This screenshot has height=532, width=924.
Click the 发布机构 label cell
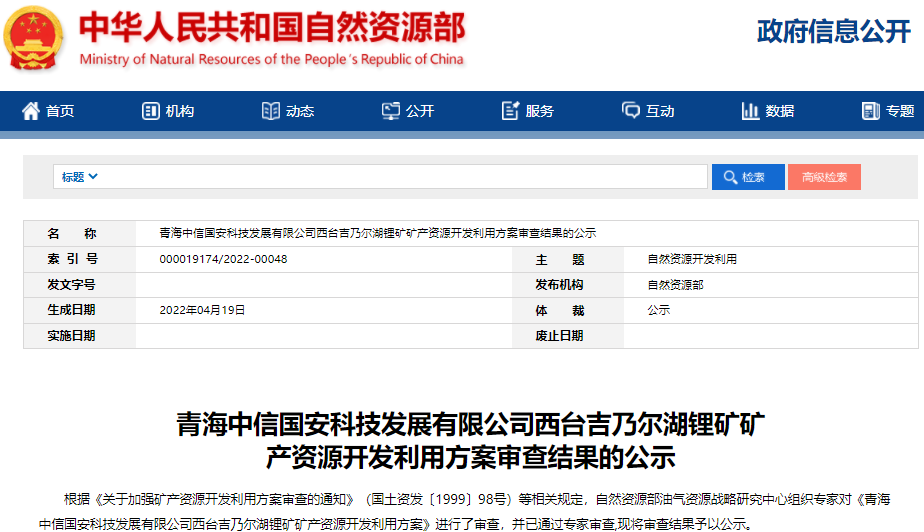[567, 285]
